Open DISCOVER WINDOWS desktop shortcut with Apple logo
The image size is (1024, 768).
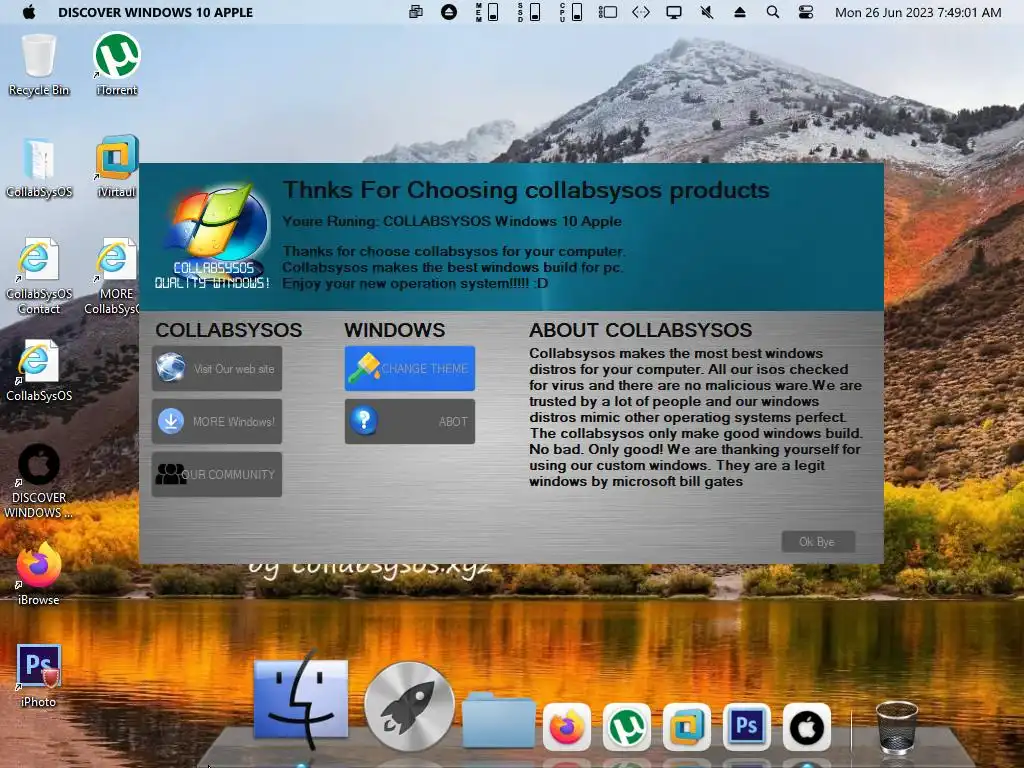pos(39,481)
